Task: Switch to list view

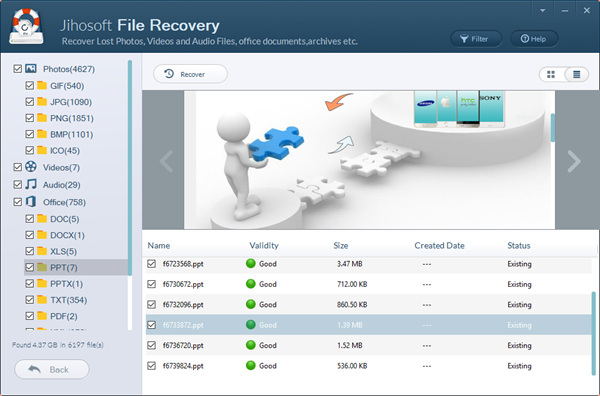Action: click(x=576, y=74)
